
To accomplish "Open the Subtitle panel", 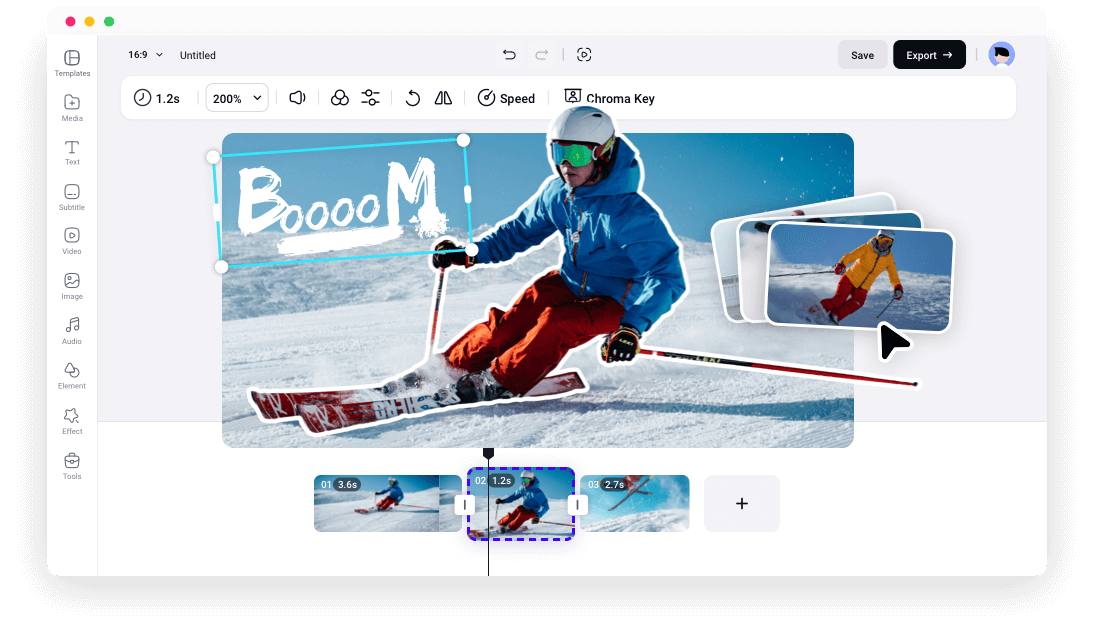I will (72, 197).
